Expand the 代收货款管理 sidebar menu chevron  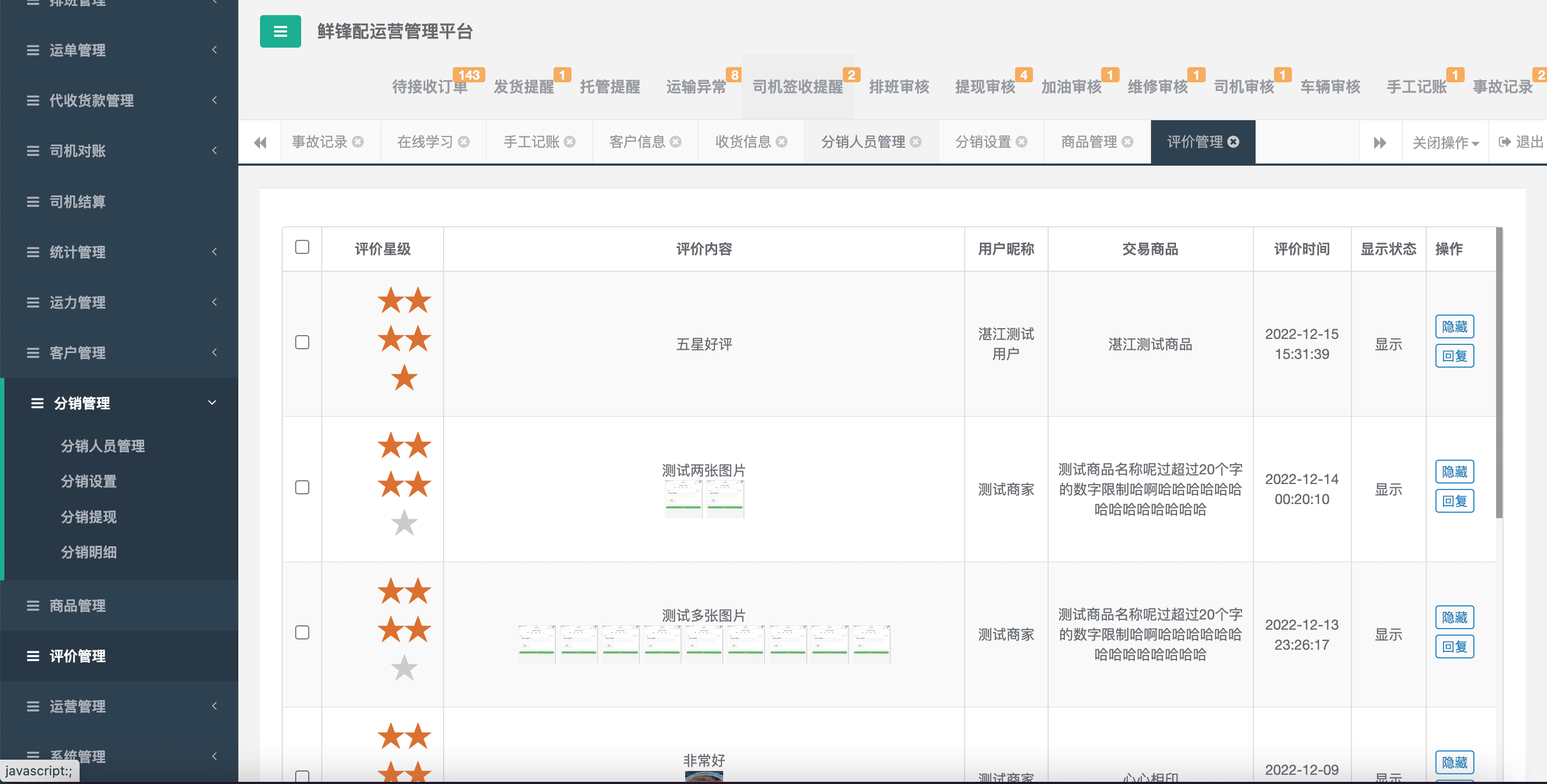click(x=214, y=100)
